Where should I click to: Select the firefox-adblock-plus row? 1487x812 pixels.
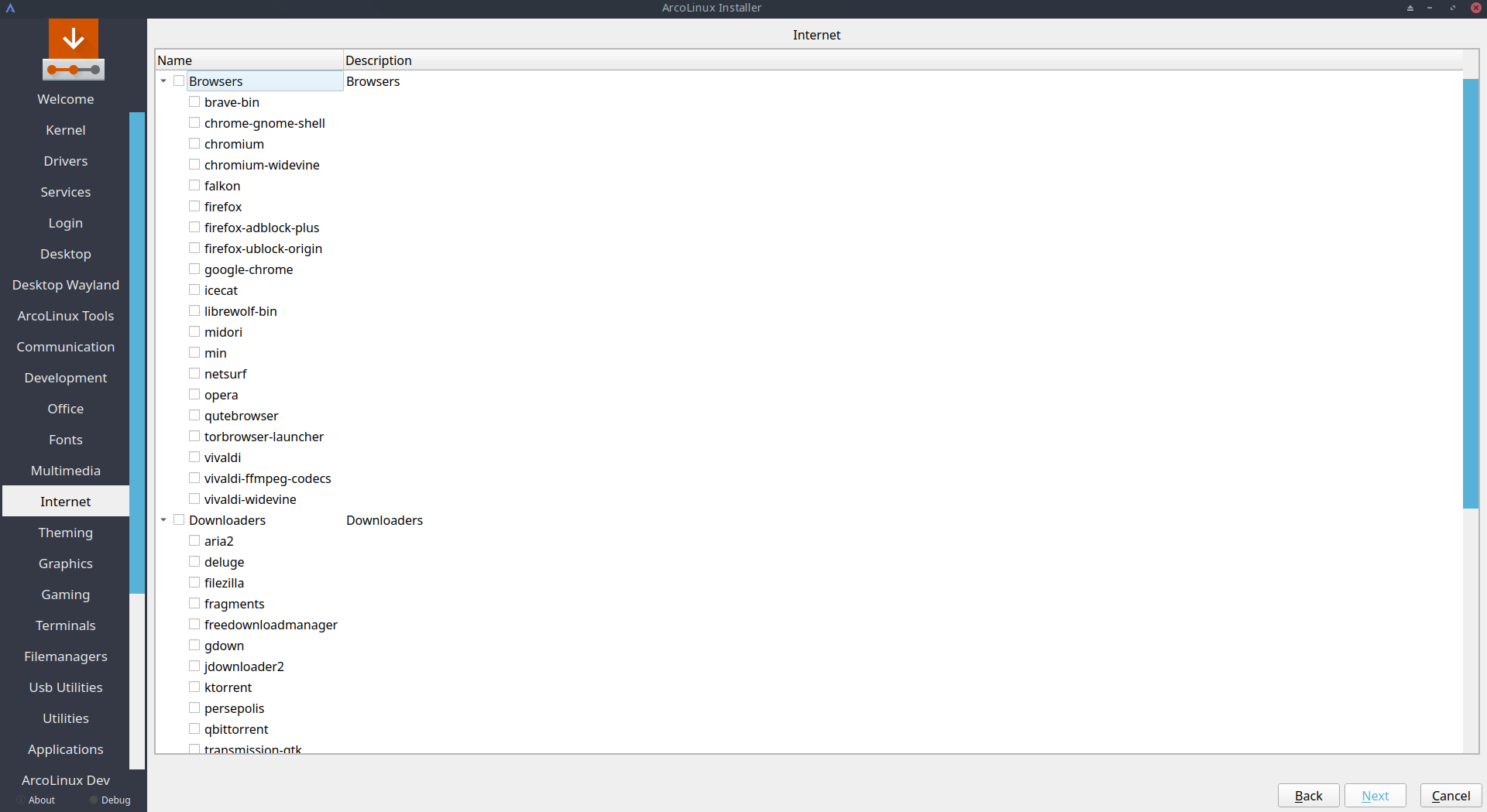pyautogui.click(x=262, y=228)
